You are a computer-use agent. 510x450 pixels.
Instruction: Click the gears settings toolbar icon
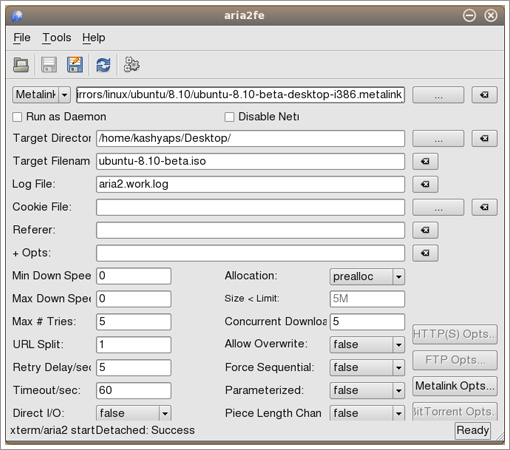click(x=131, y=65)
